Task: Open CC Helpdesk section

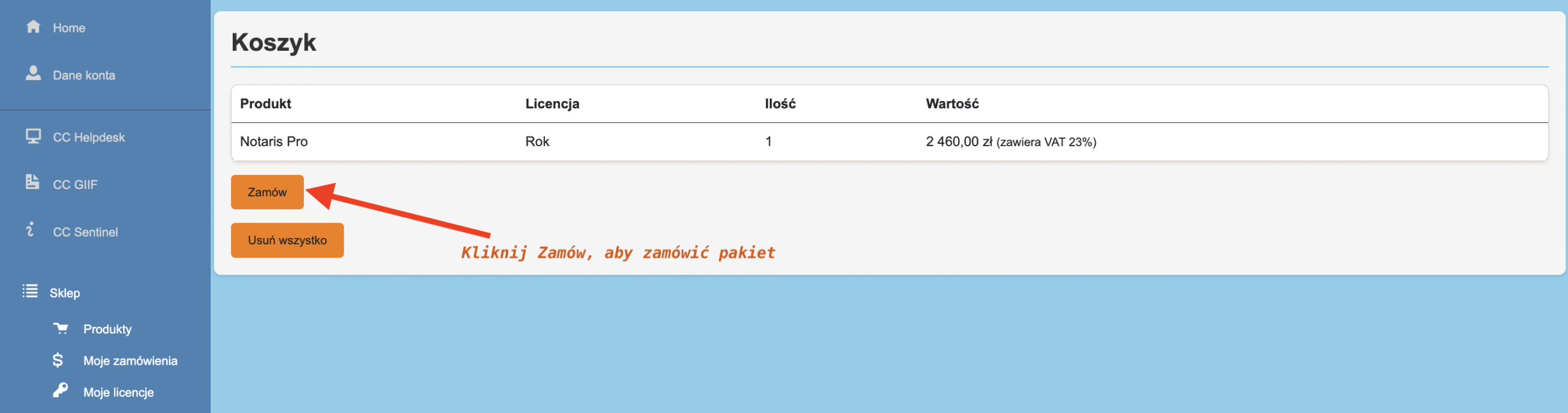Action: 89,138
